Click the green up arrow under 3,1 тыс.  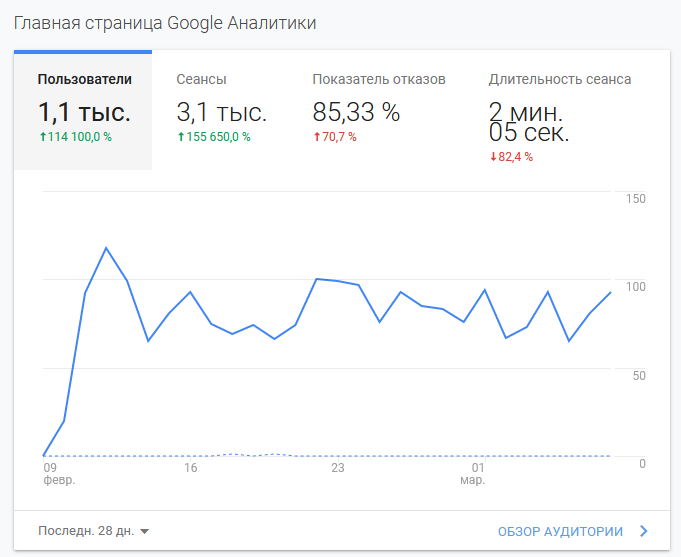coord(181,137)
